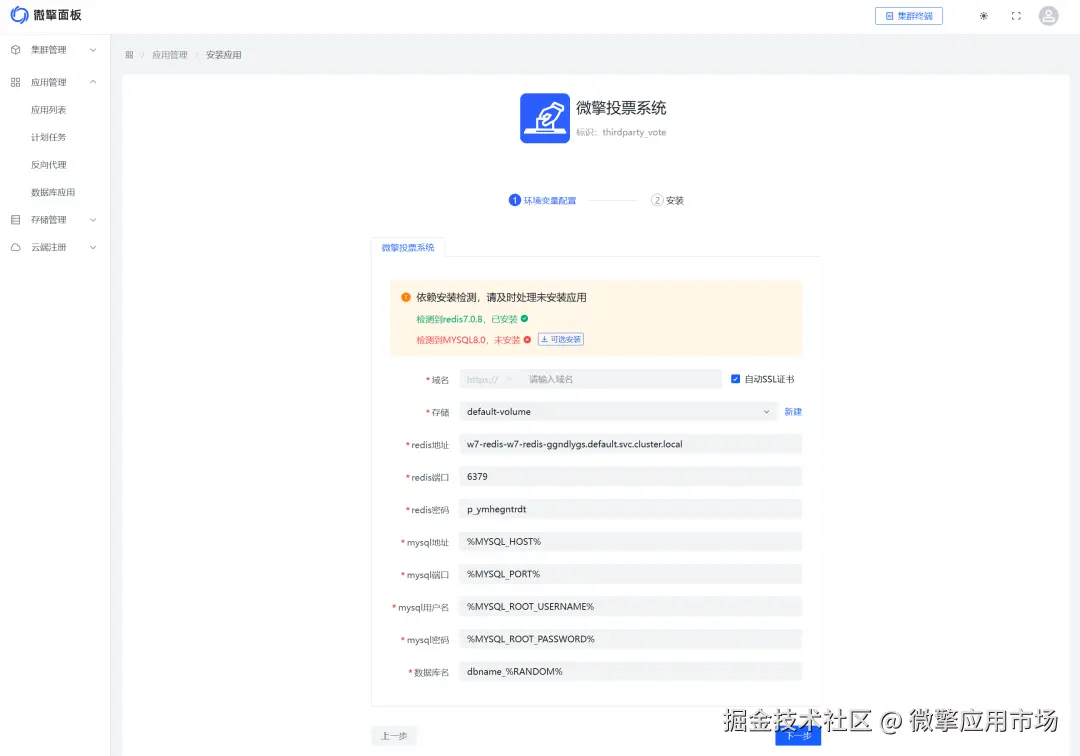Click the 标识: thirdparty_vote text
Viewport: 1080px width, 756px height.
click(621, 132)
